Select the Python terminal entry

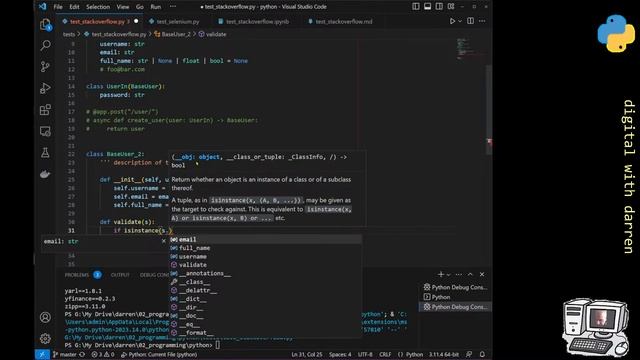pyautogui.click(x=455, y=297)
